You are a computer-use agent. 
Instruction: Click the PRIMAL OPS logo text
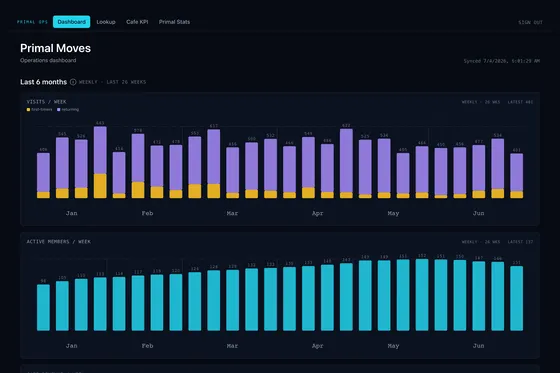tap(32, 22)
